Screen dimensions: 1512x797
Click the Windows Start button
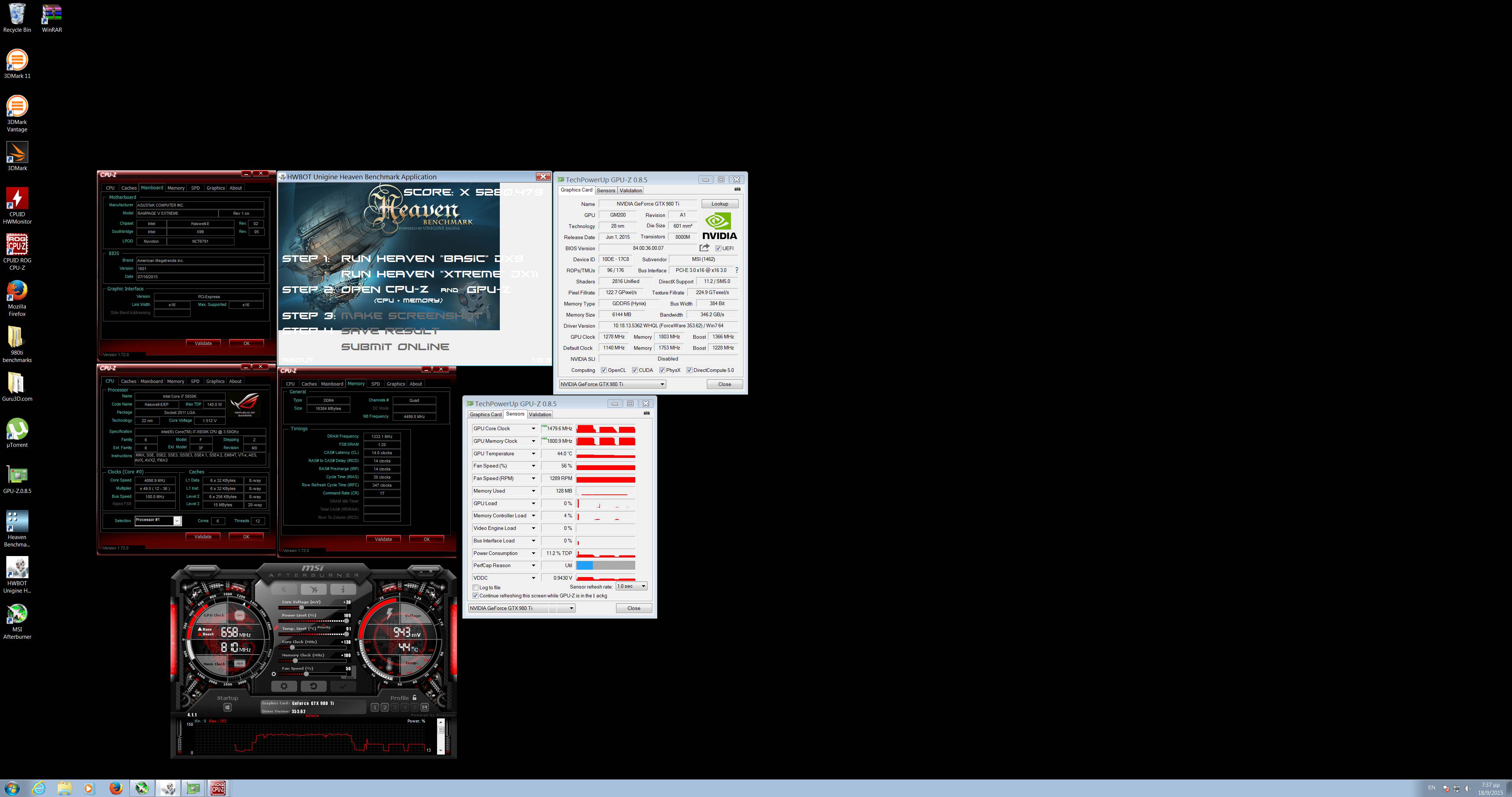click(12, 788)
